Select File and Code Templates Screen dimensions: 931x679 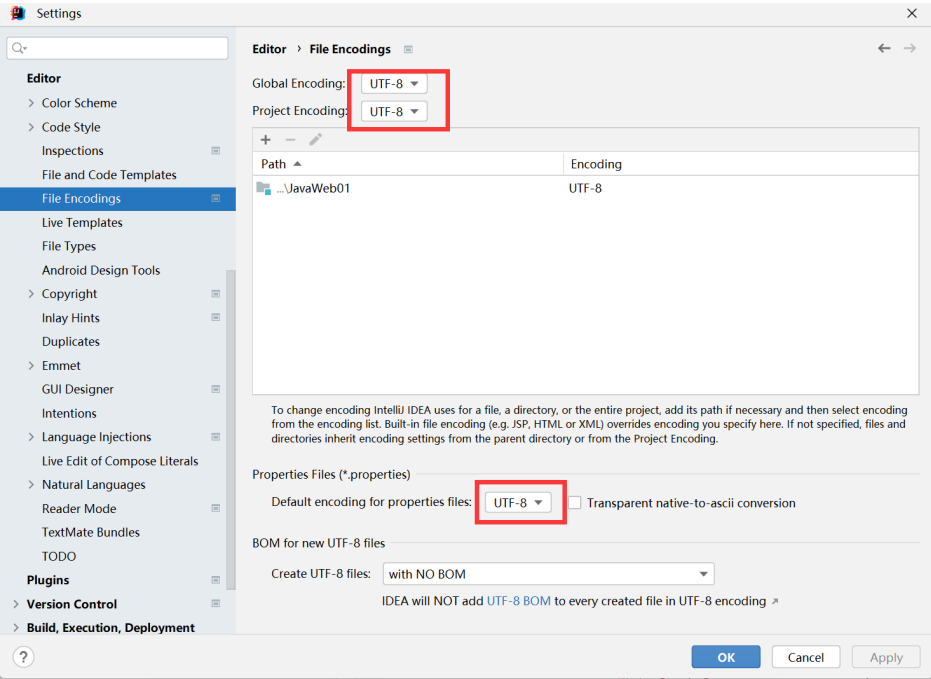[109, 174]
